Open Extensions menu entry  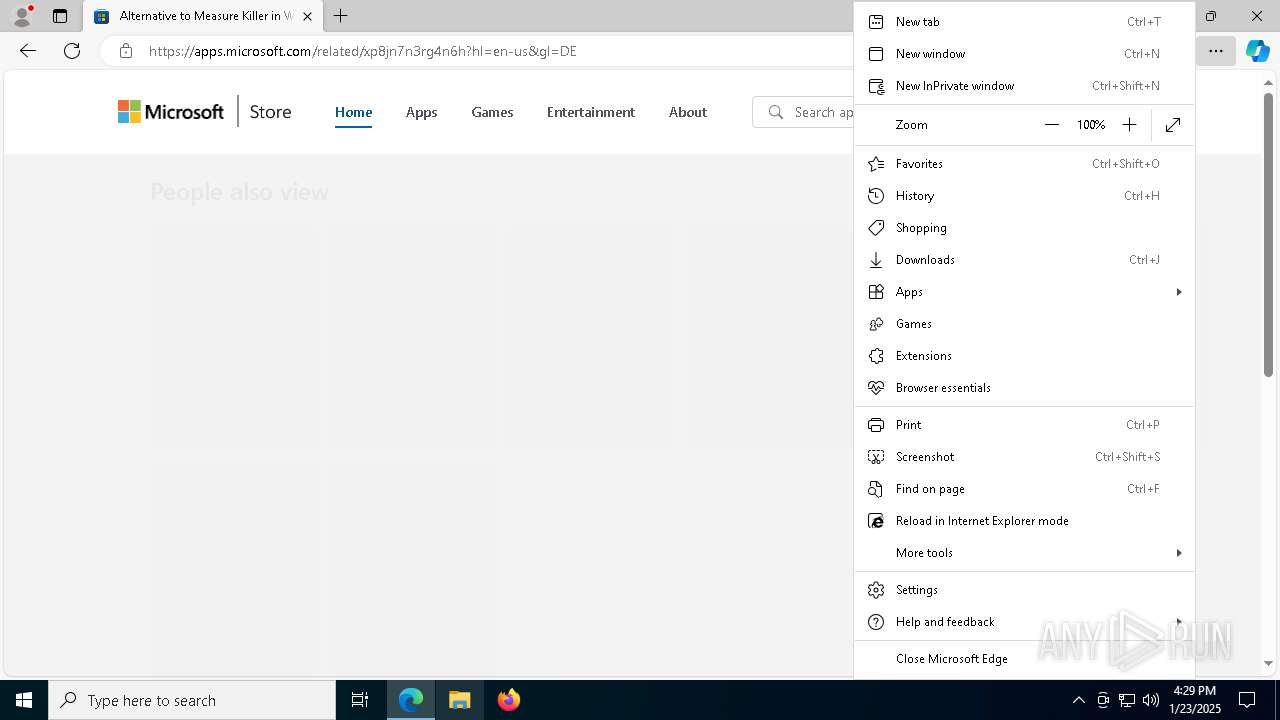click(x=1024, y=356)
